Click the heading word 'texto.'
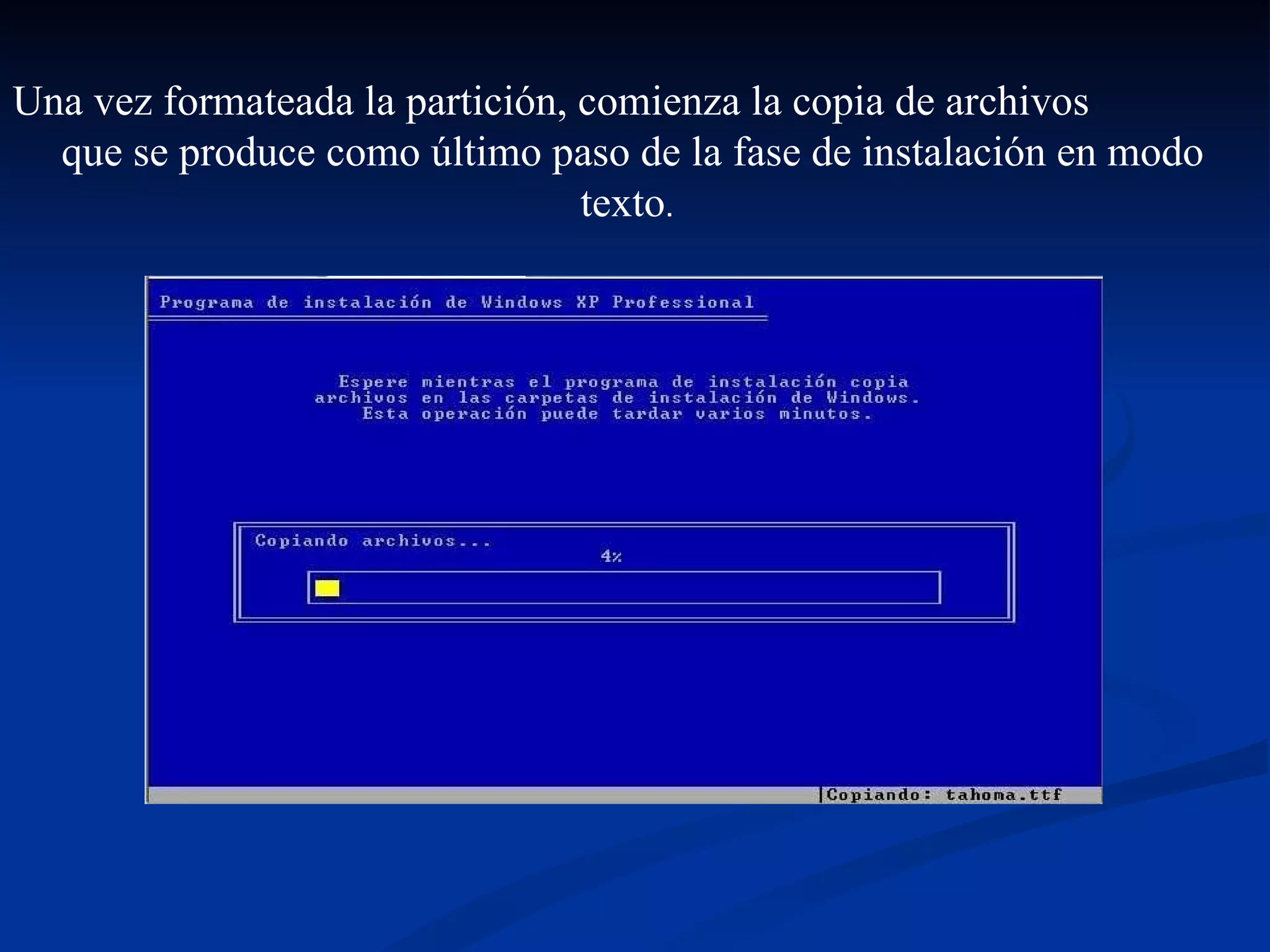Viewport: 1270px width, 952px height. click(x=627, y=203)
